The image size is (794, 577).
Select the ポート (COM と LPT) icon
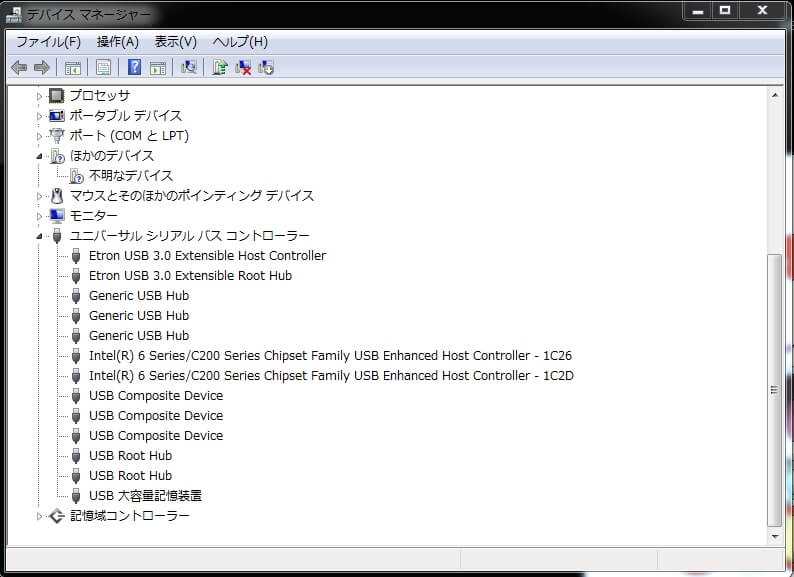click(56, 135)
